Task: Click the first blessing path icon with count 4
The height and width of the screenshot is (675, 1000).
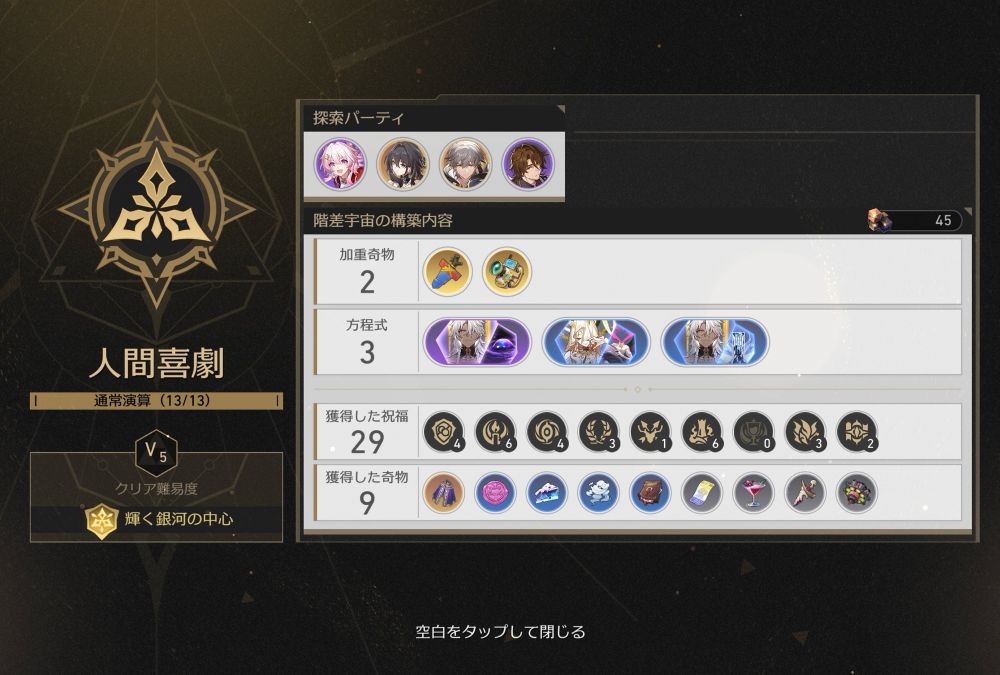Action: pyautogui.click(x=444, y=432)
